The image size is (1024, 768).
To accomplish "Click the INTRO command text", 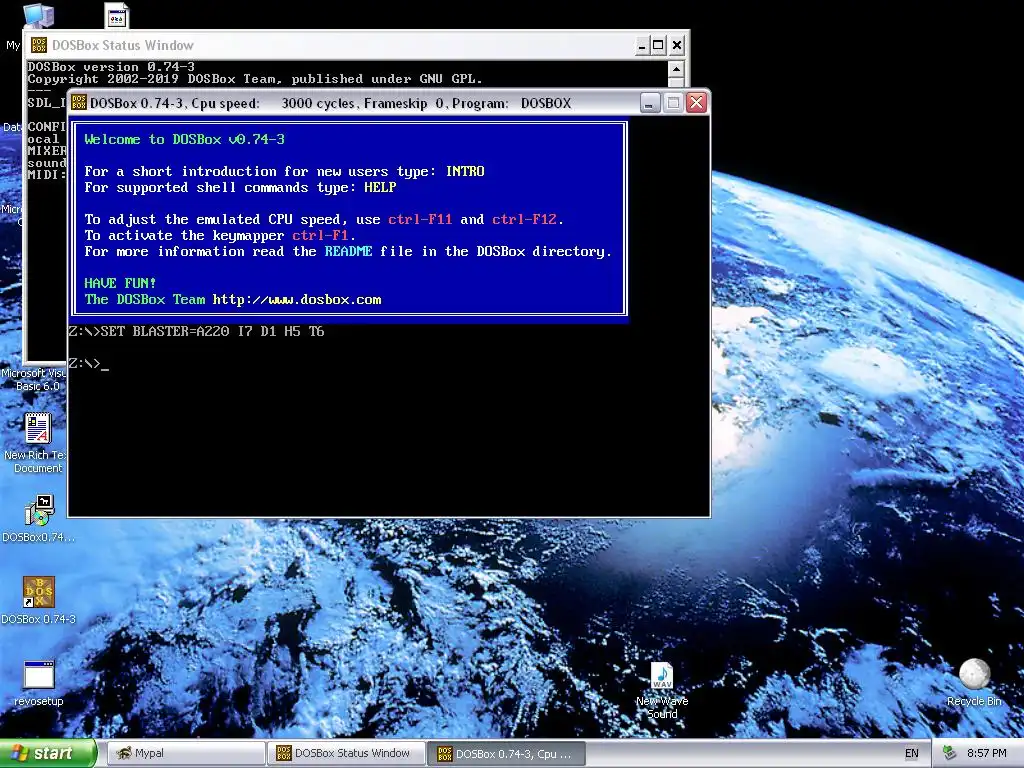I will click(x=465, y=171).
